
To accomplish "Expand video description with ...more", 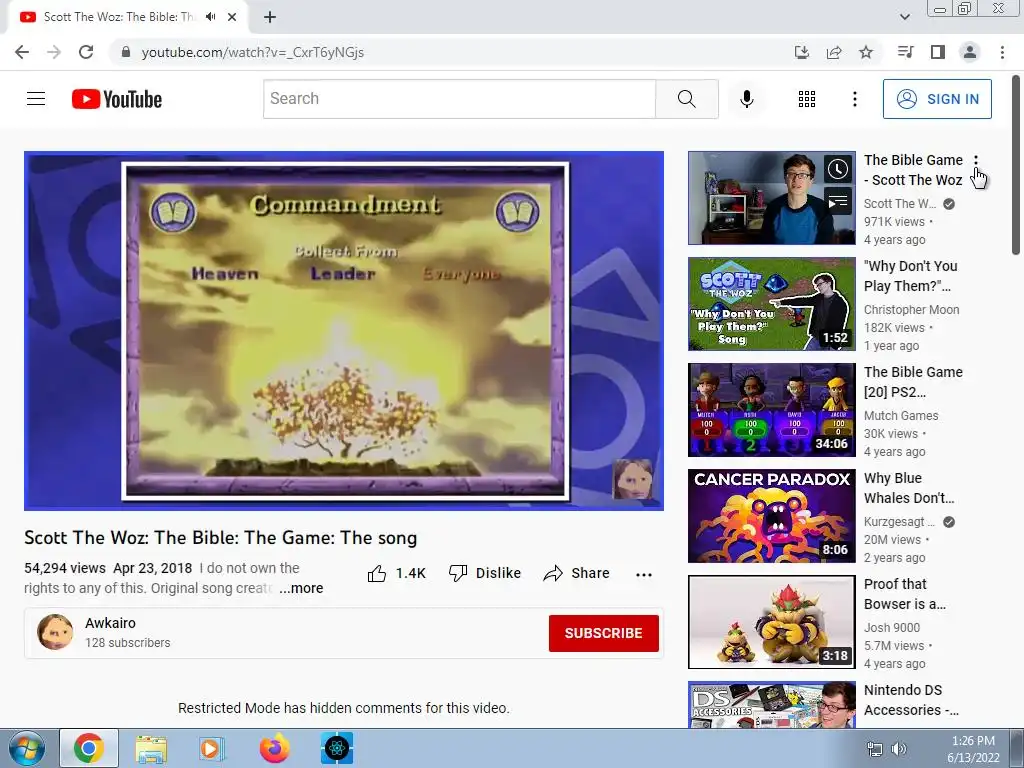I will point(301,588).
